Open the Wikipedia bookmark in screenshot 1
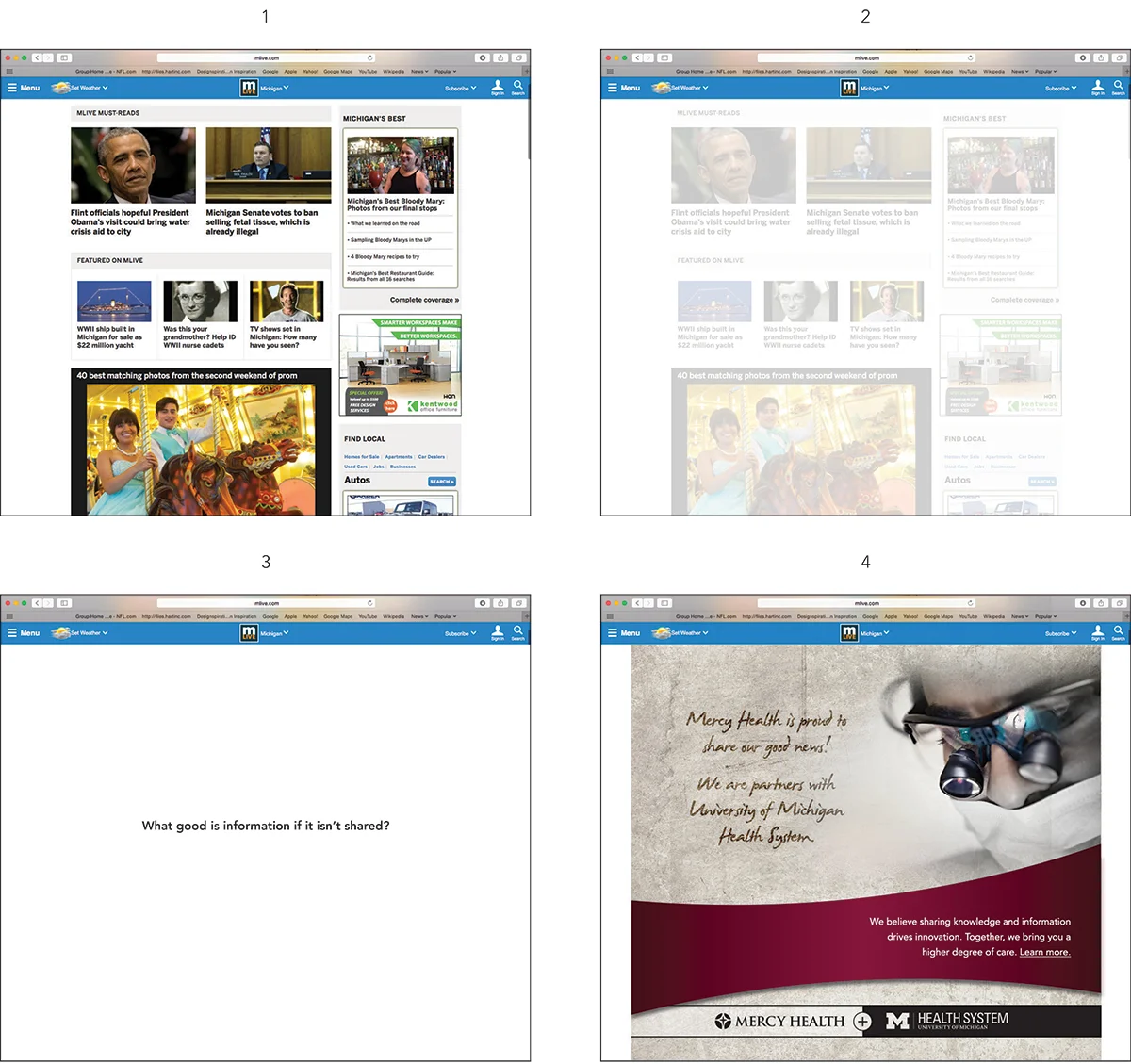1131x1064 pixels. click(x=394, y=72)
